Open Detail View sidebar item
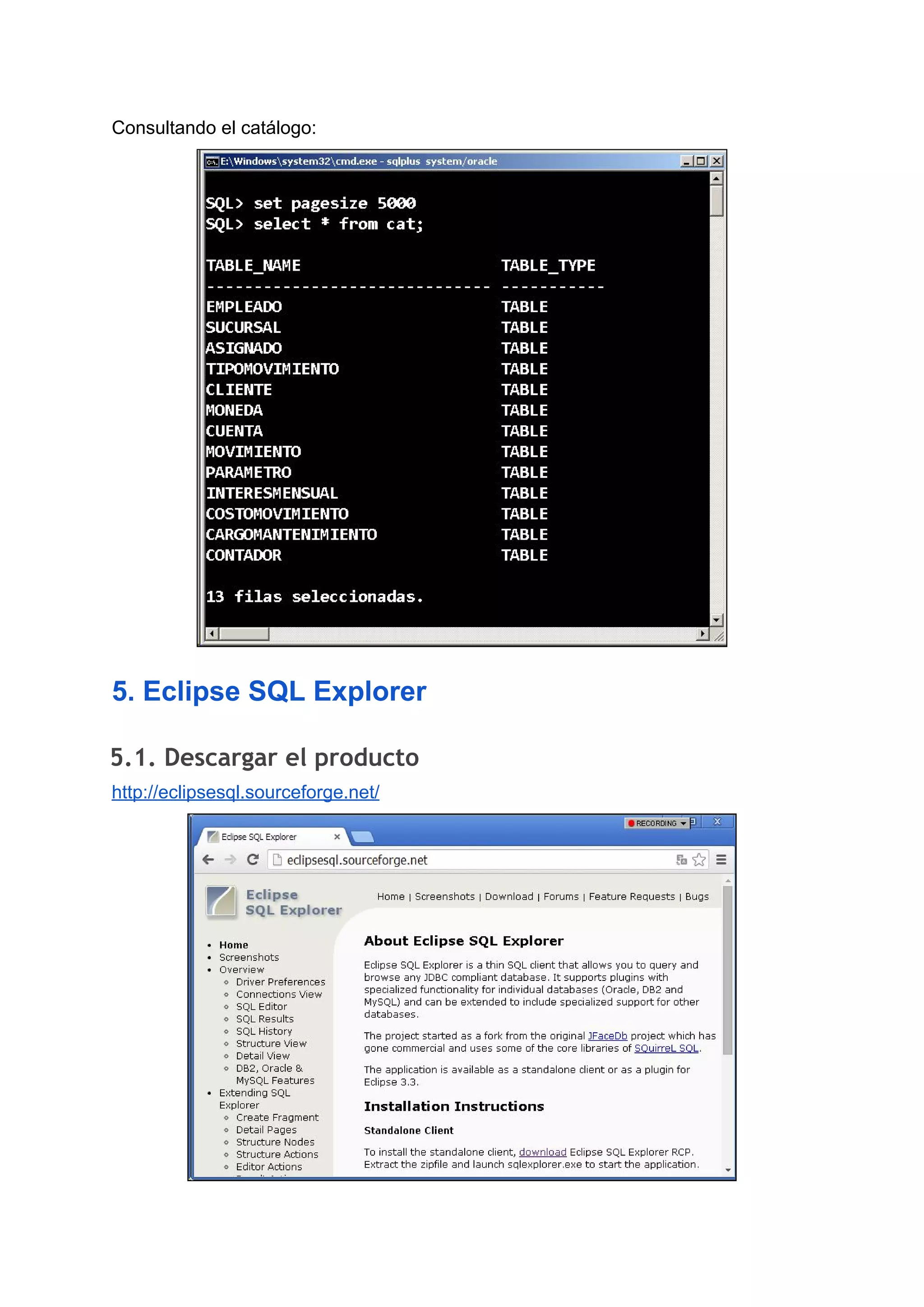This screenshot has width=924, height=1307. 263,1056
